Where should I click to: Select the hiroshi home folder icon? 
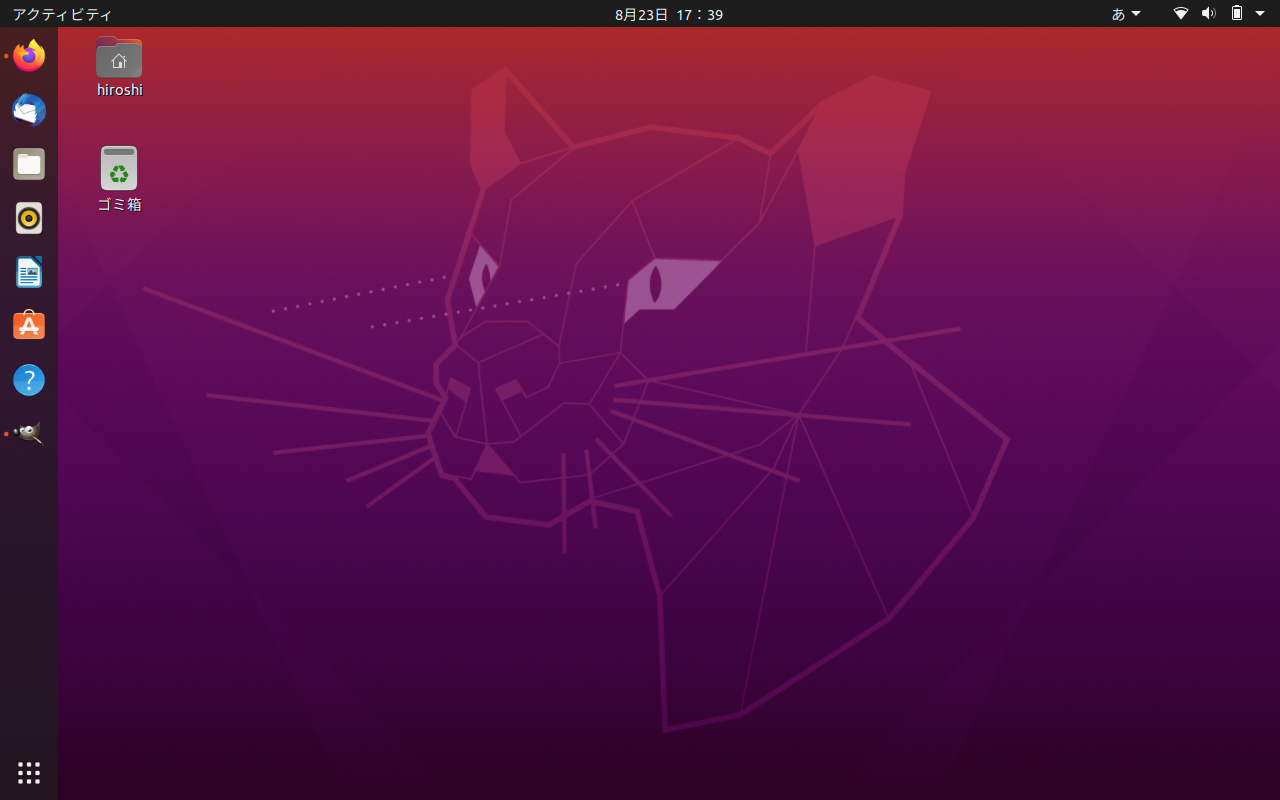pos(119,58)
